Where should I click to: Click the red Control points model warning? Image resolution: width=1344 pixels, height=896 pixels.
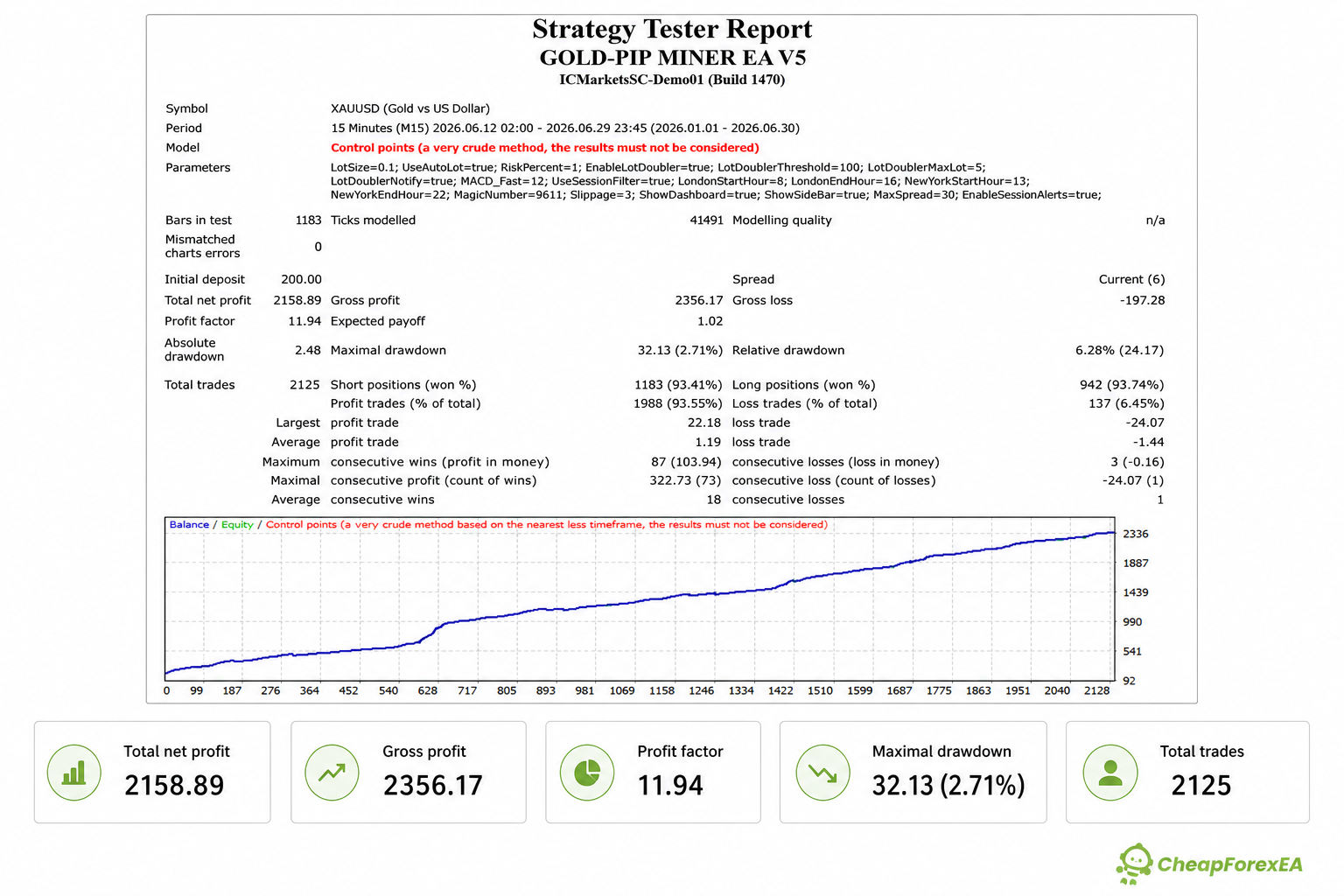tap(545, 148)
